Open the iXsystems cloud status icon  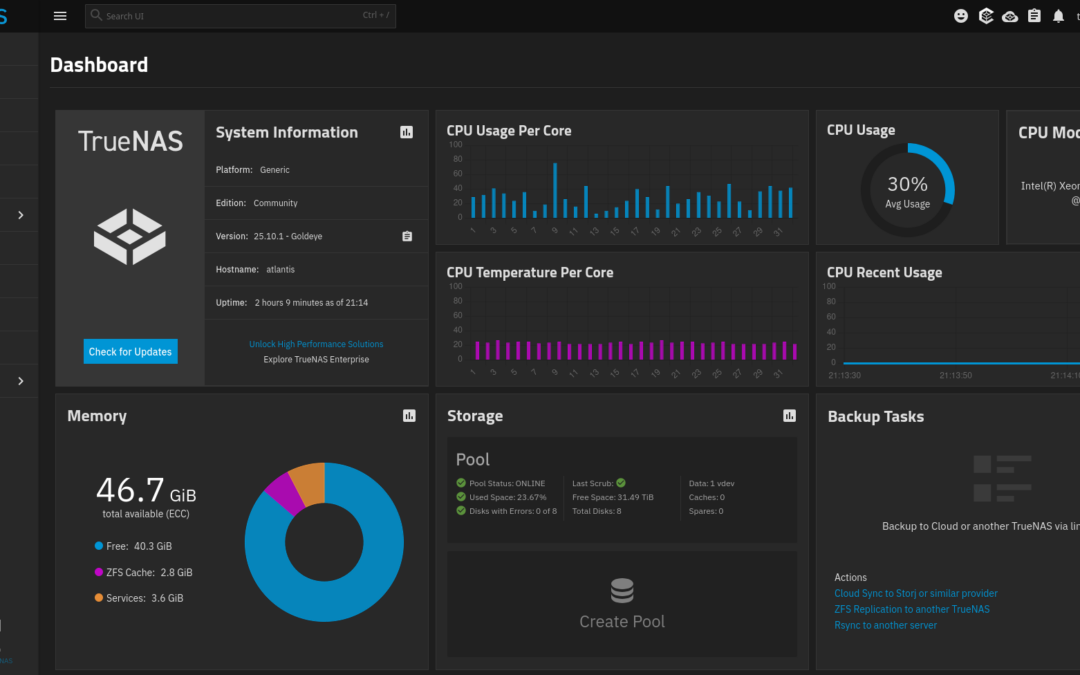(x=1010, y=15)
